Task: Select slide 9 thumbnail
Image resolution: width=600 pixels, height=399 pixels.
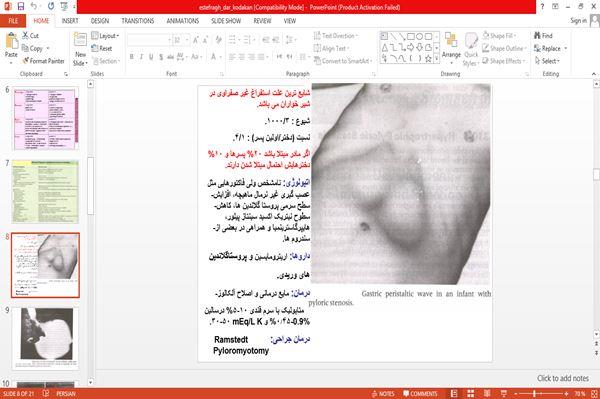Action: (46, 338)
